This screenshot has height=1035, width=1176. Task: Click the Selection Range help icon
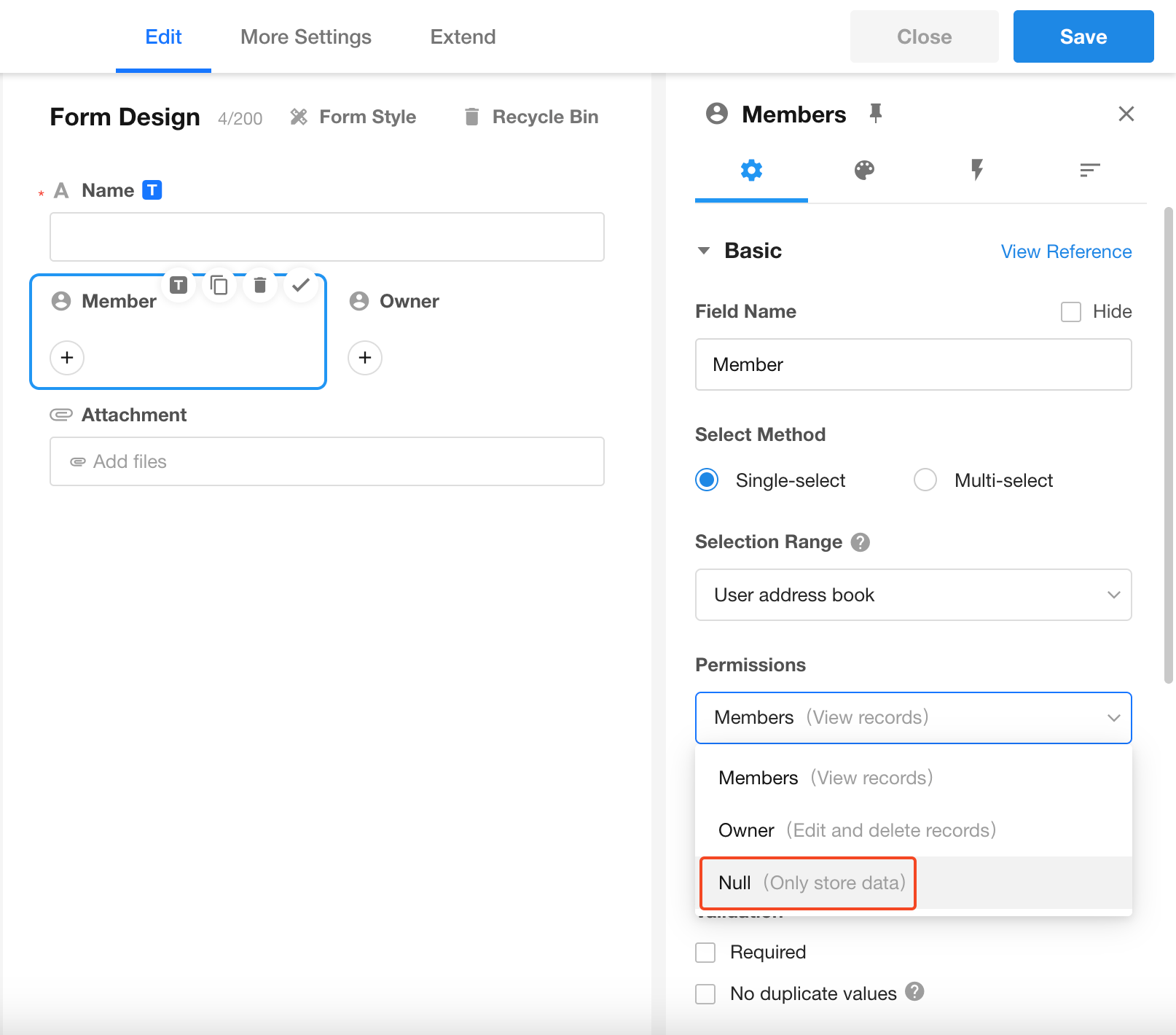[861, 542]
